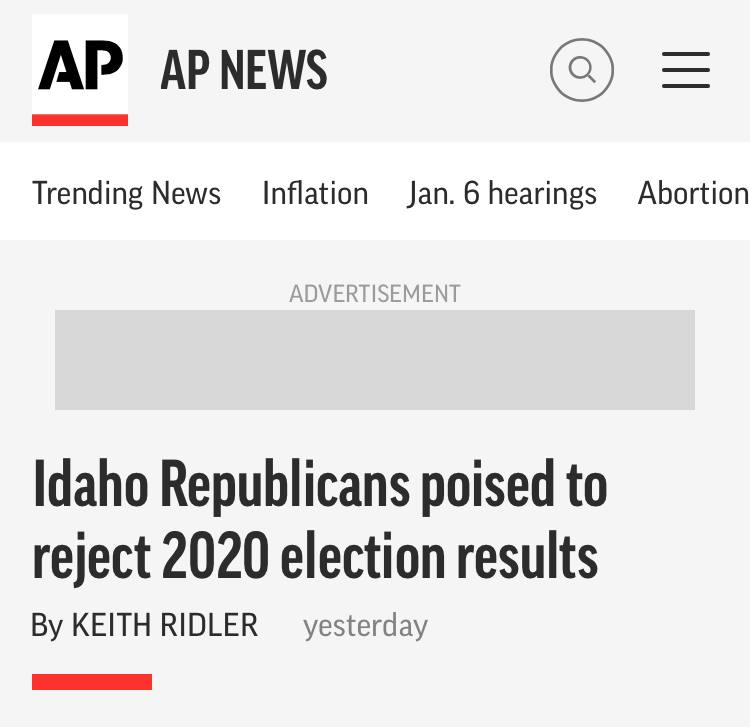Open the Jan. 6 hearings topic
750x727 pixels.
[x=502, y=192]
